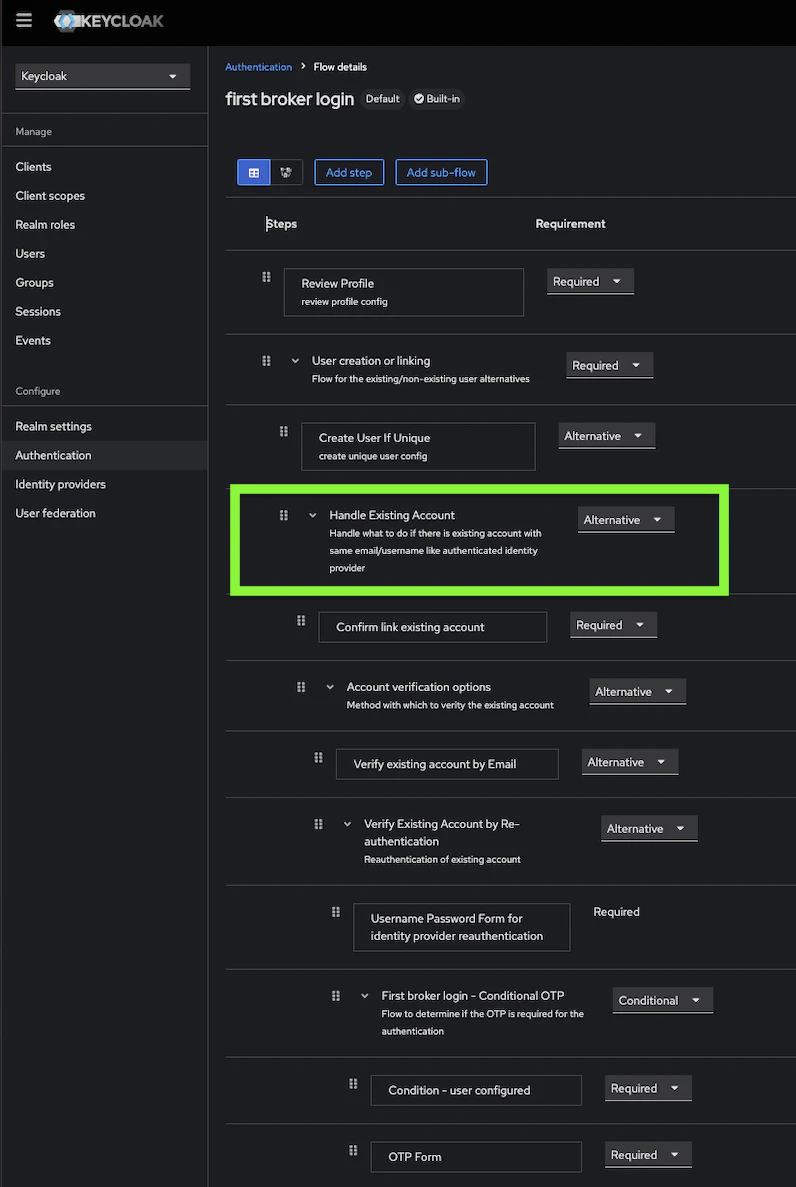
Task: Open Condition - user configured requirement dropdown
Action: tap(648, 1089)
